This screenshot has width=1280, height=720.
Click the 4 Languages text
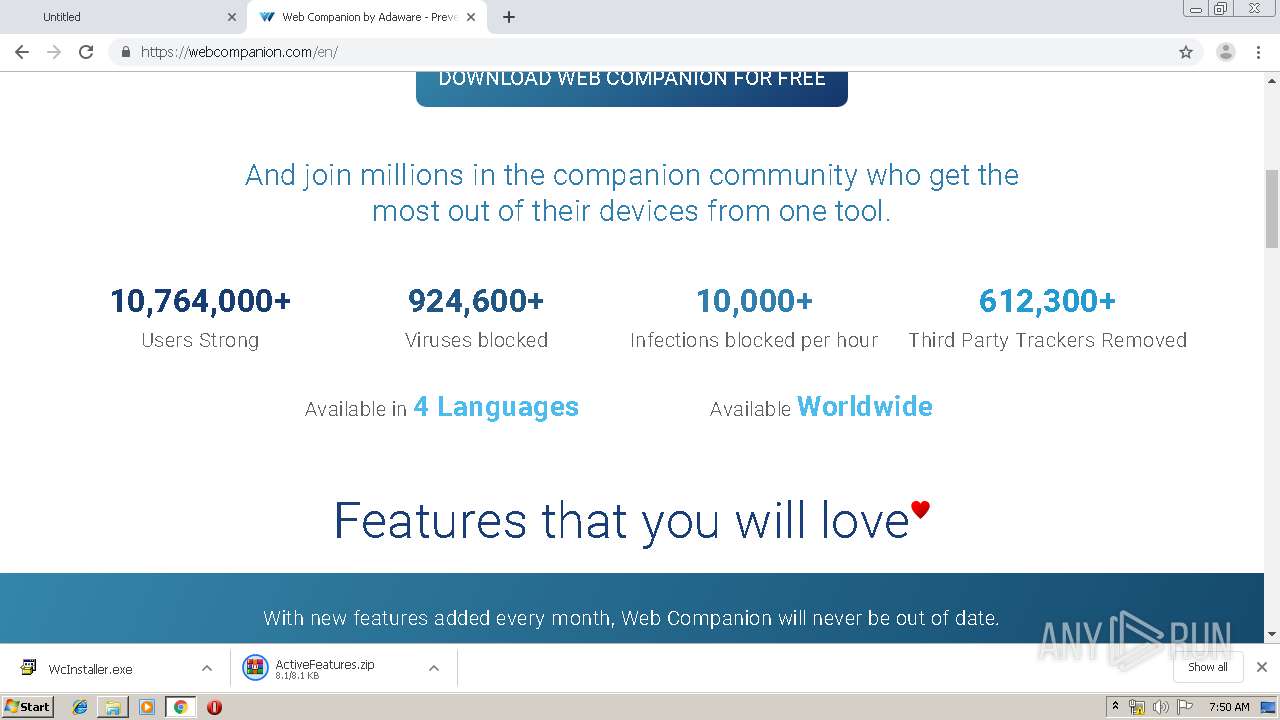496,407
